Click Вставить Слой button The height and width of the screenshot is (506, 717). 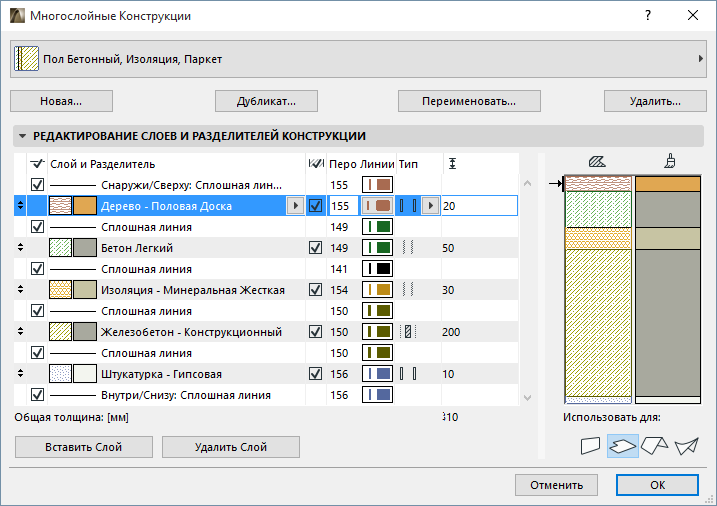tap(84, 447)
